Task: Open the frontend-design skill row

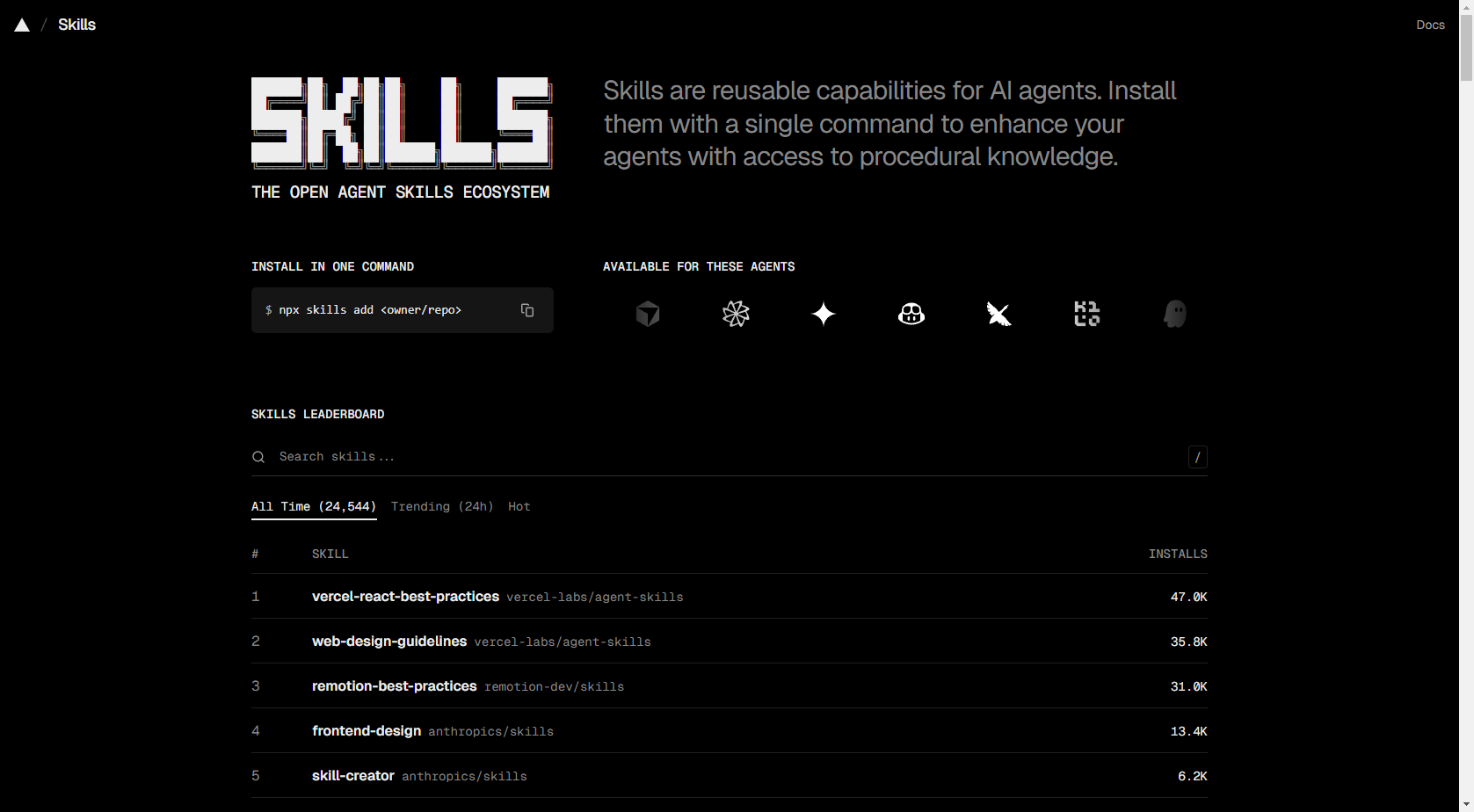Action: point(367,731)
